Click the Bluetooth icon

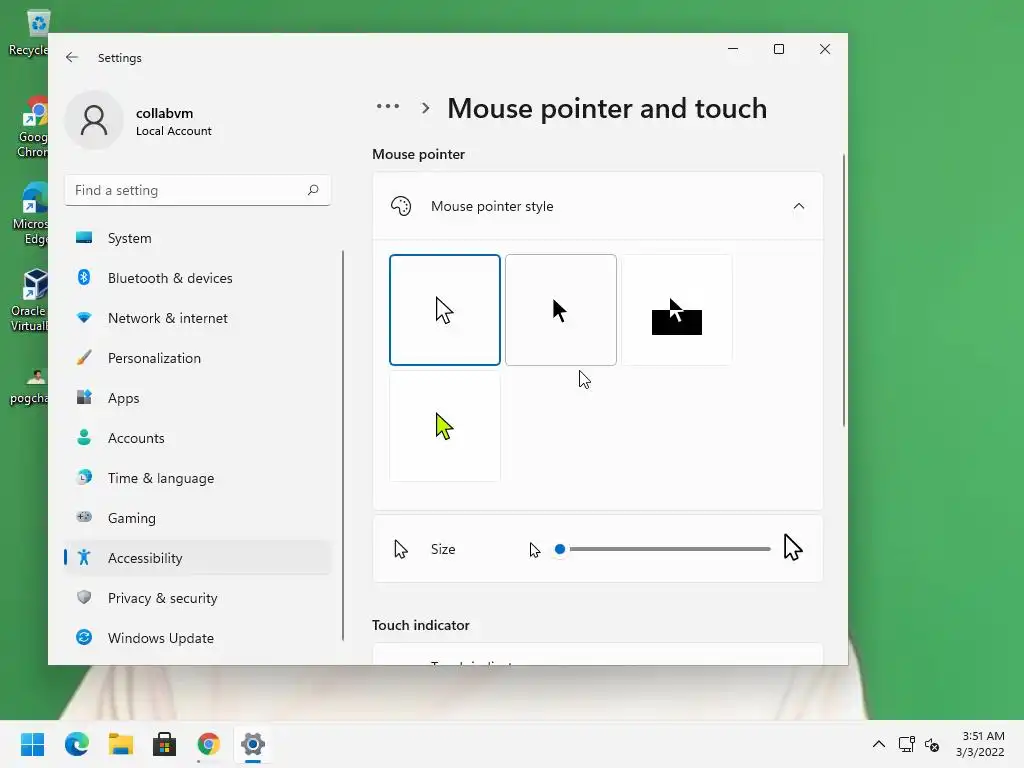(x=84, y=277)
